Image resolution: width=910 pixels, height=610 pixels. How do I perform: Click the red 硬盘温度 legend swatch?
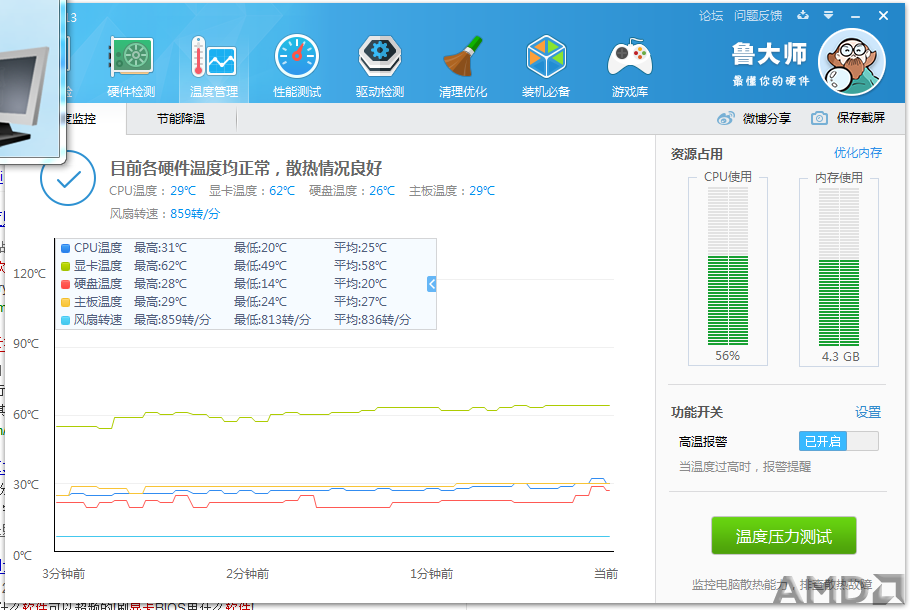point(66,284)
